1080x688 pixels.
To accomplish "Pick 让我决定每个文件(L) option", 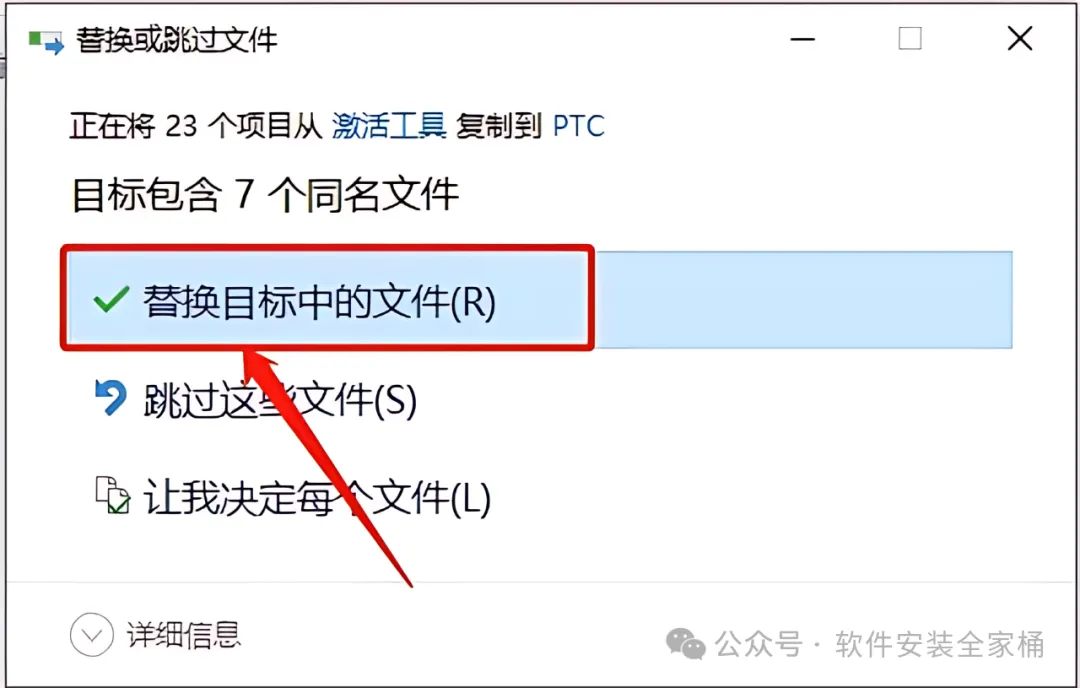I will pos(317,497).
